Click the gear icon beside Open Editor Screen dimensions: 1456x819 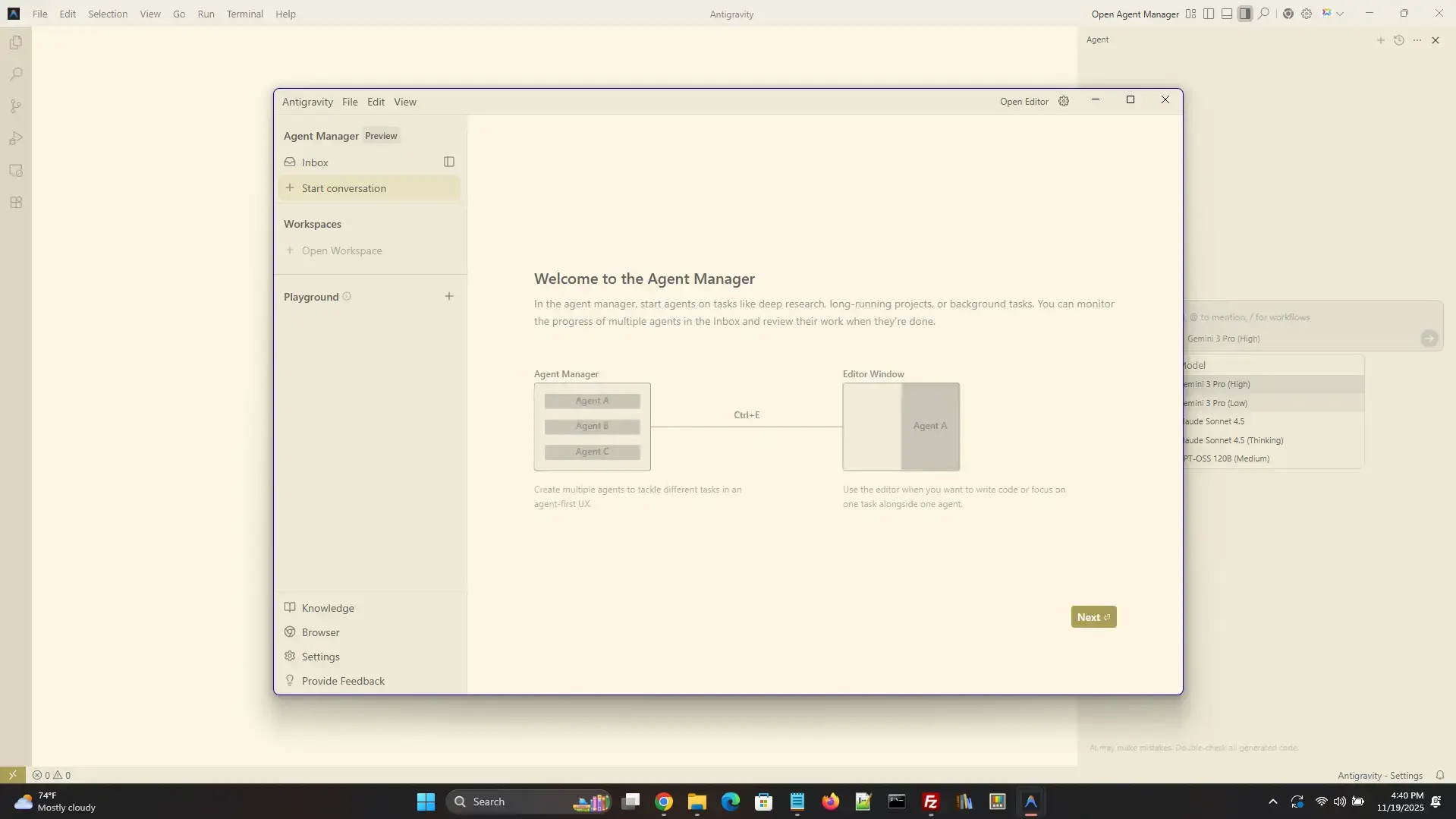[1064, 101]
